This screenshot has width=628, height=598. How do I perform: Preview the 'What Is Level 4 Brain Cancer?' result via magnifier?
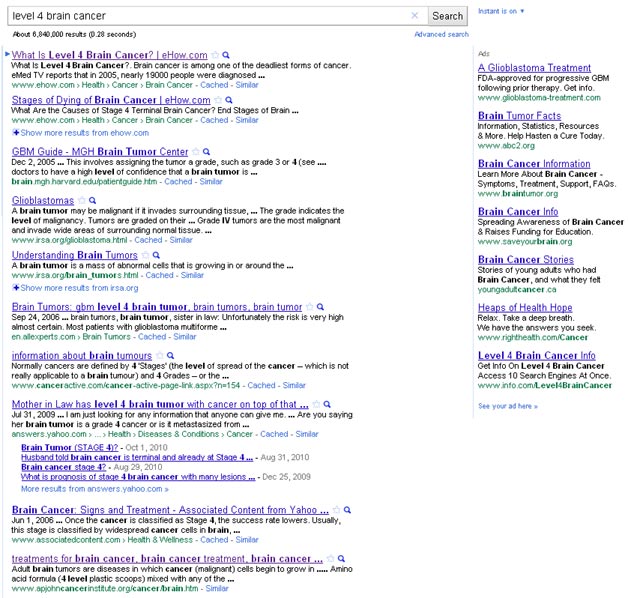coord(226,55)
